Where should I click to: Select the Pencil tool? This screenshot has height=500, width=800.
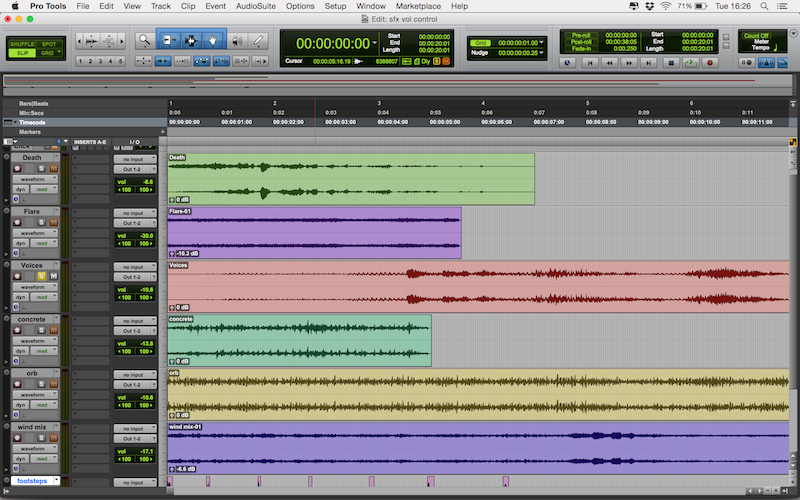pyautogui.click(x=258, y=40)
